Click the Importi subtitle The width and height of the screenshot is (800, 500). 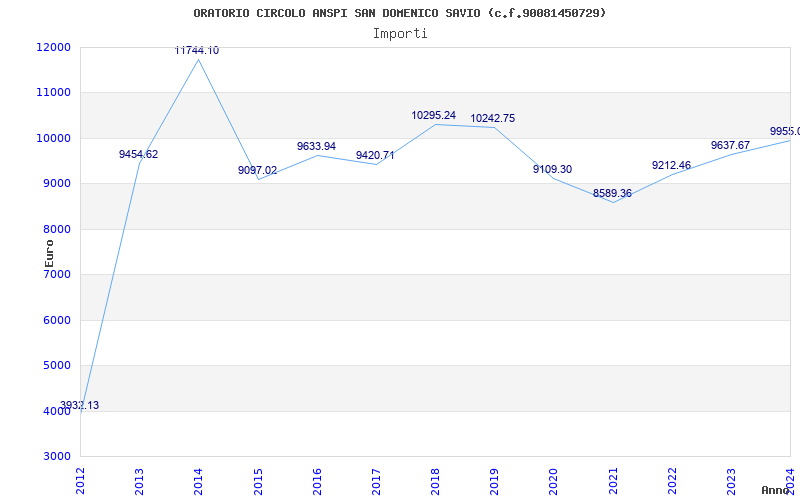pos(400,34)
